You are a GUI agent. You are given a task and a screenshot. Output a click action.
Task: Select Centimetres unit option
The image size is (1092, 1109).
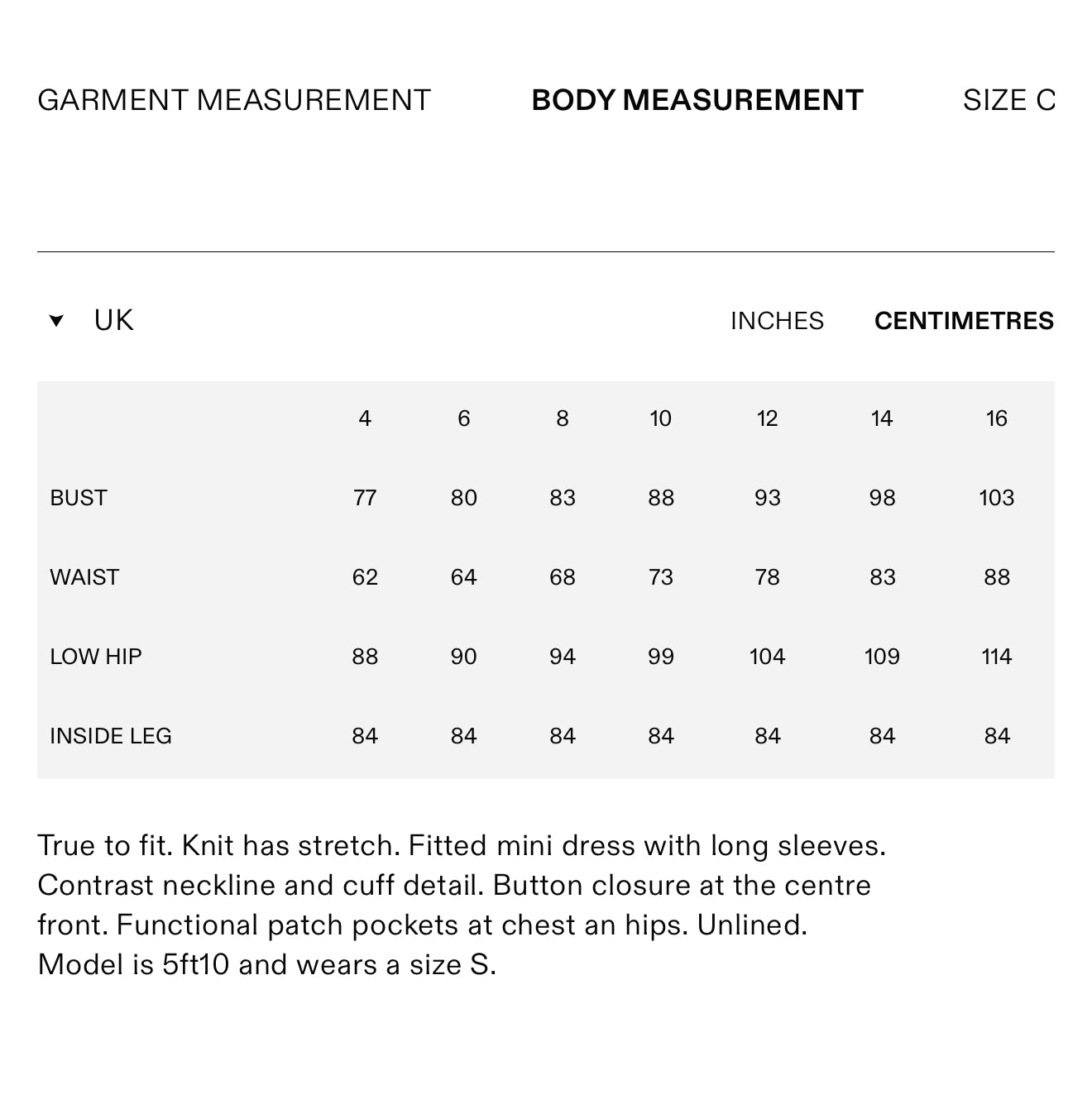964,321
